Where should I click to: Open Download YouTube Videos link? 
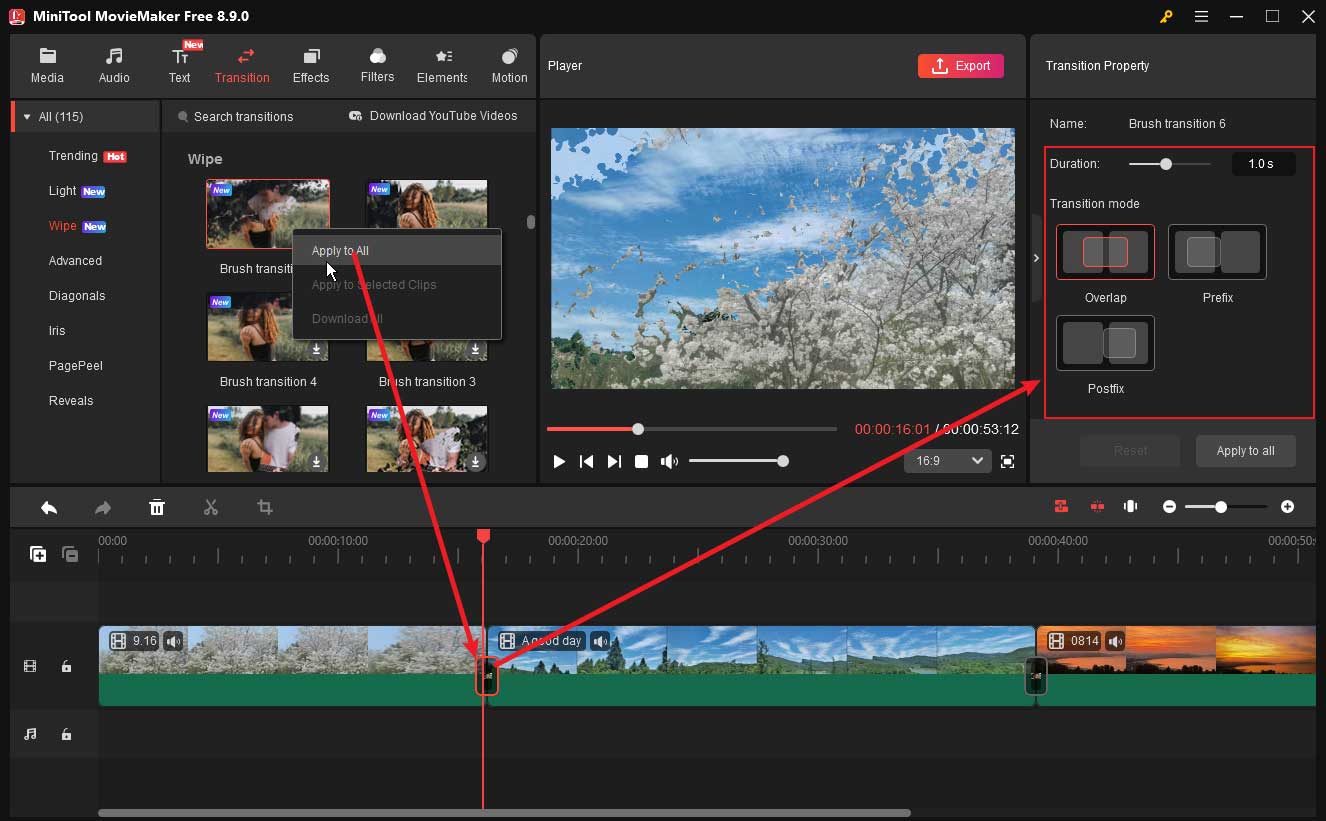(433, 116)
